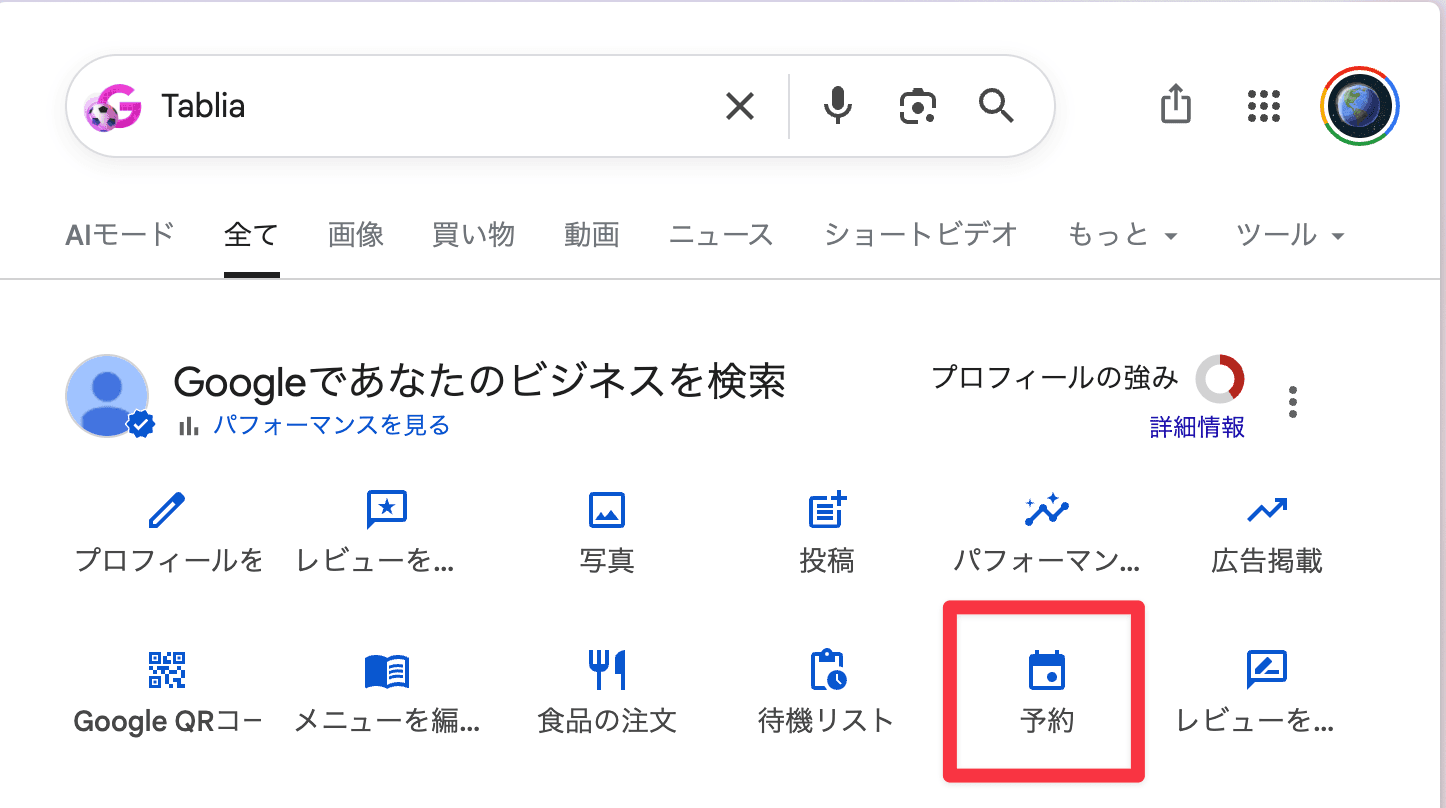Expand the もっと dropdown

pos(1123,235)
